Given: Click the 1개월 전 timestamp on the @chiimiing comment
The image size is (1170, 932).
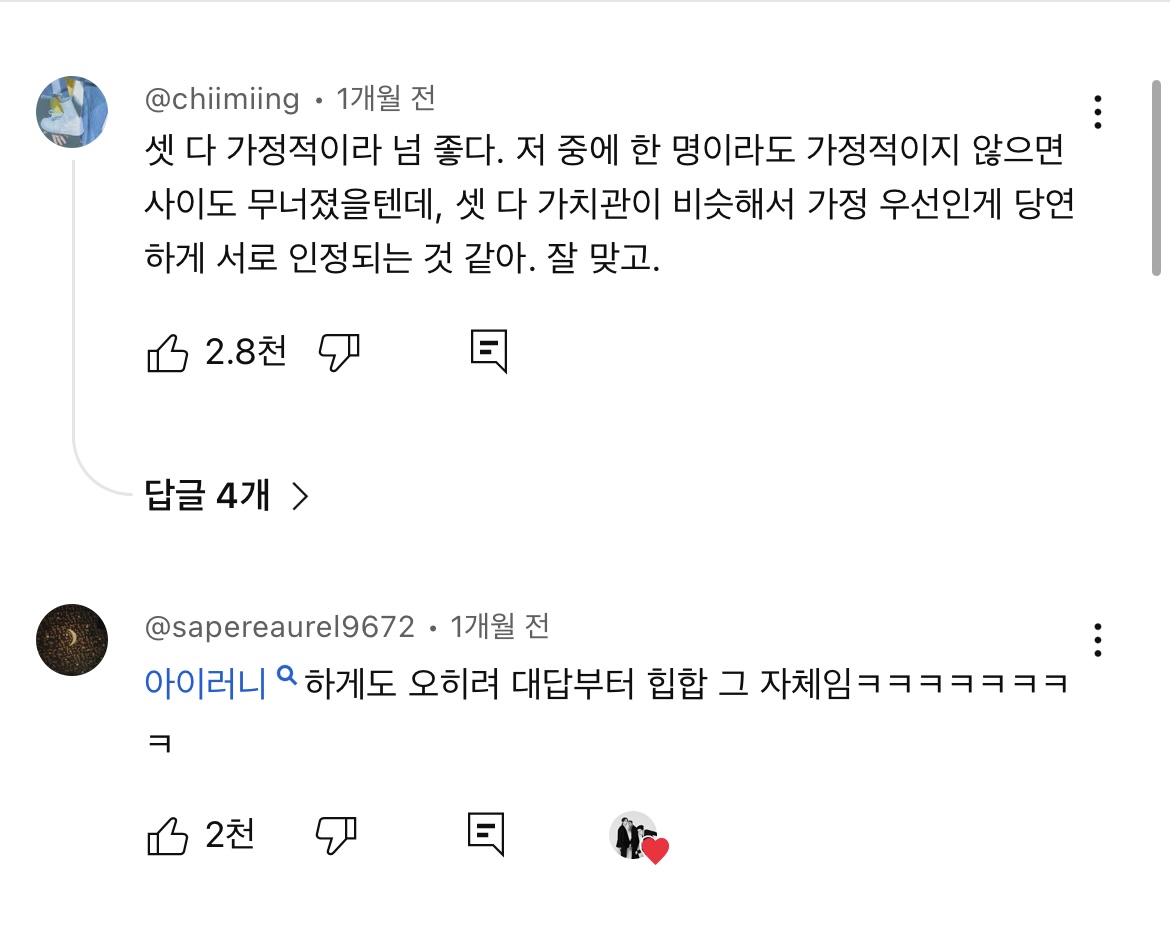Looking at the screenshot, I should (386, 99).
